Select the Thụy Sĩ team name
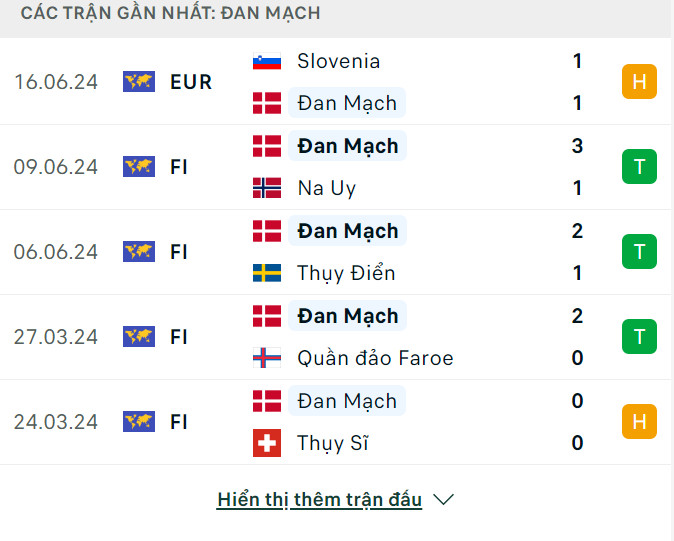 (332, 443)
